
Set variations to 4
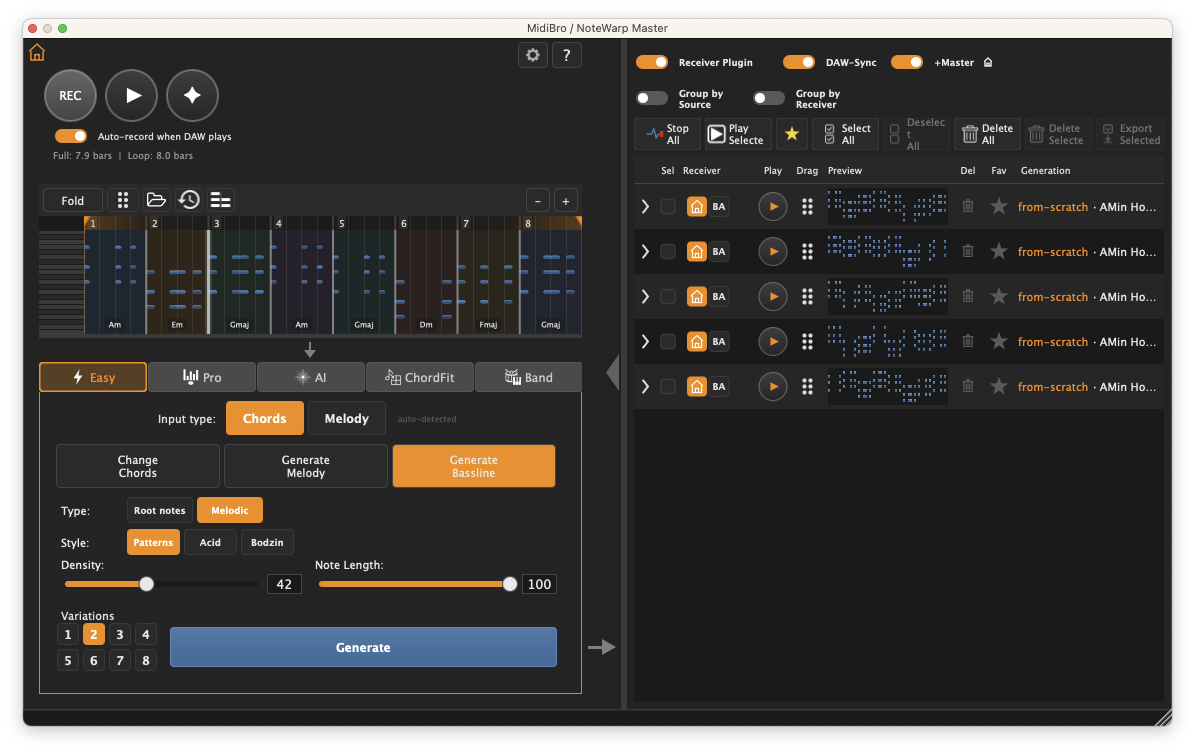click(x=146, y=634)
